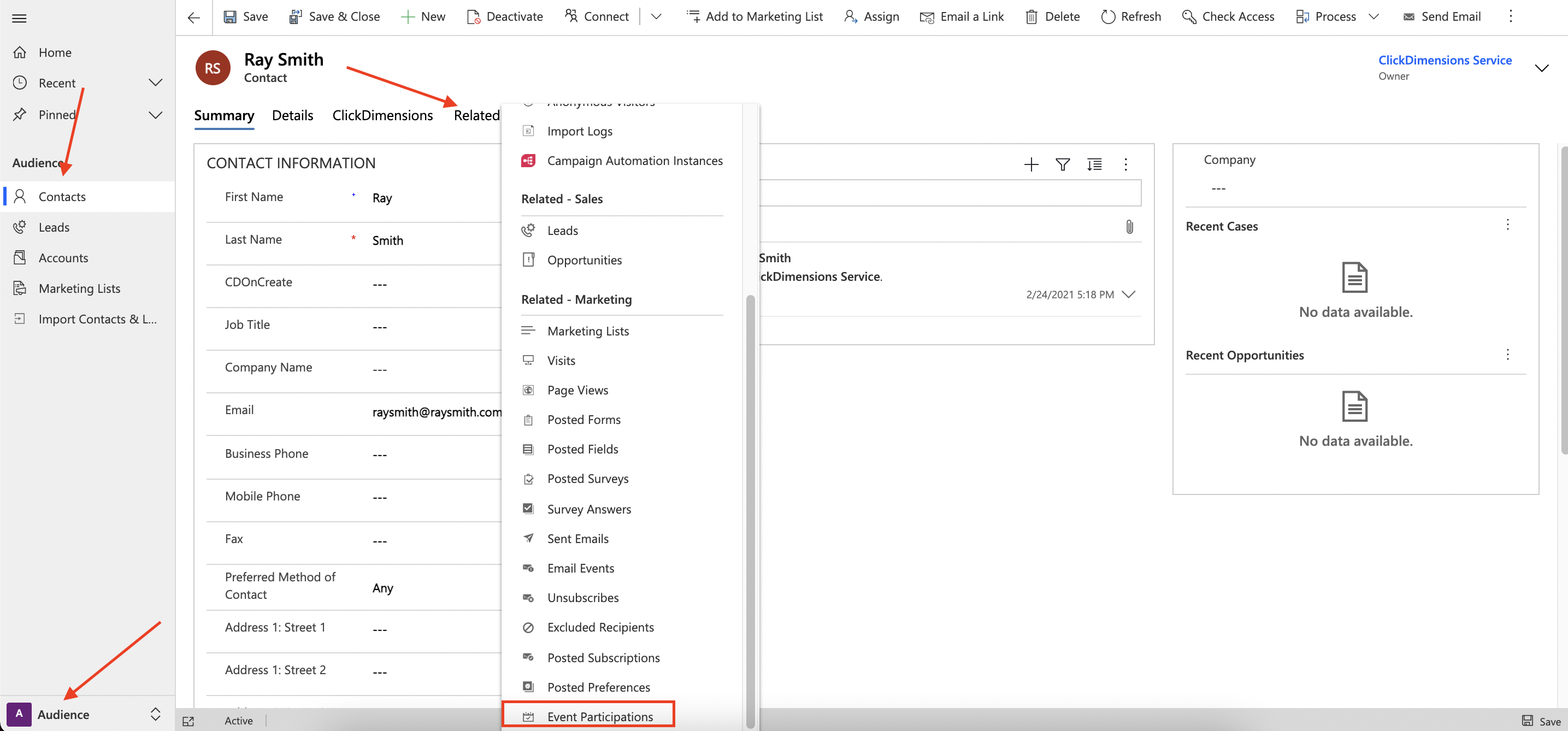Screen dimensions: 1568x731
Task: Expand the Process dropdown
Action: pyautogui.click(x=1373, y=17)
